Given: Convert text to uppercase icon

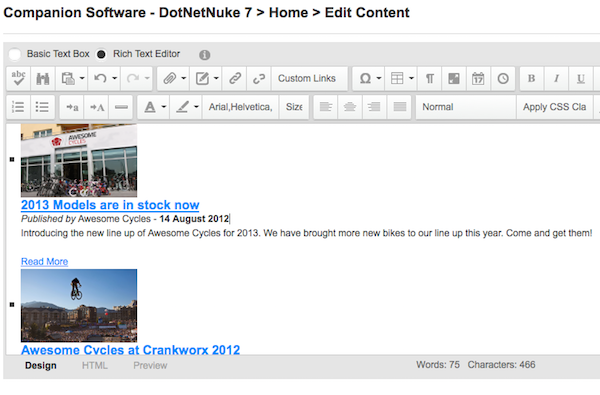Looking at the screenshot, I should coord(96,107).
